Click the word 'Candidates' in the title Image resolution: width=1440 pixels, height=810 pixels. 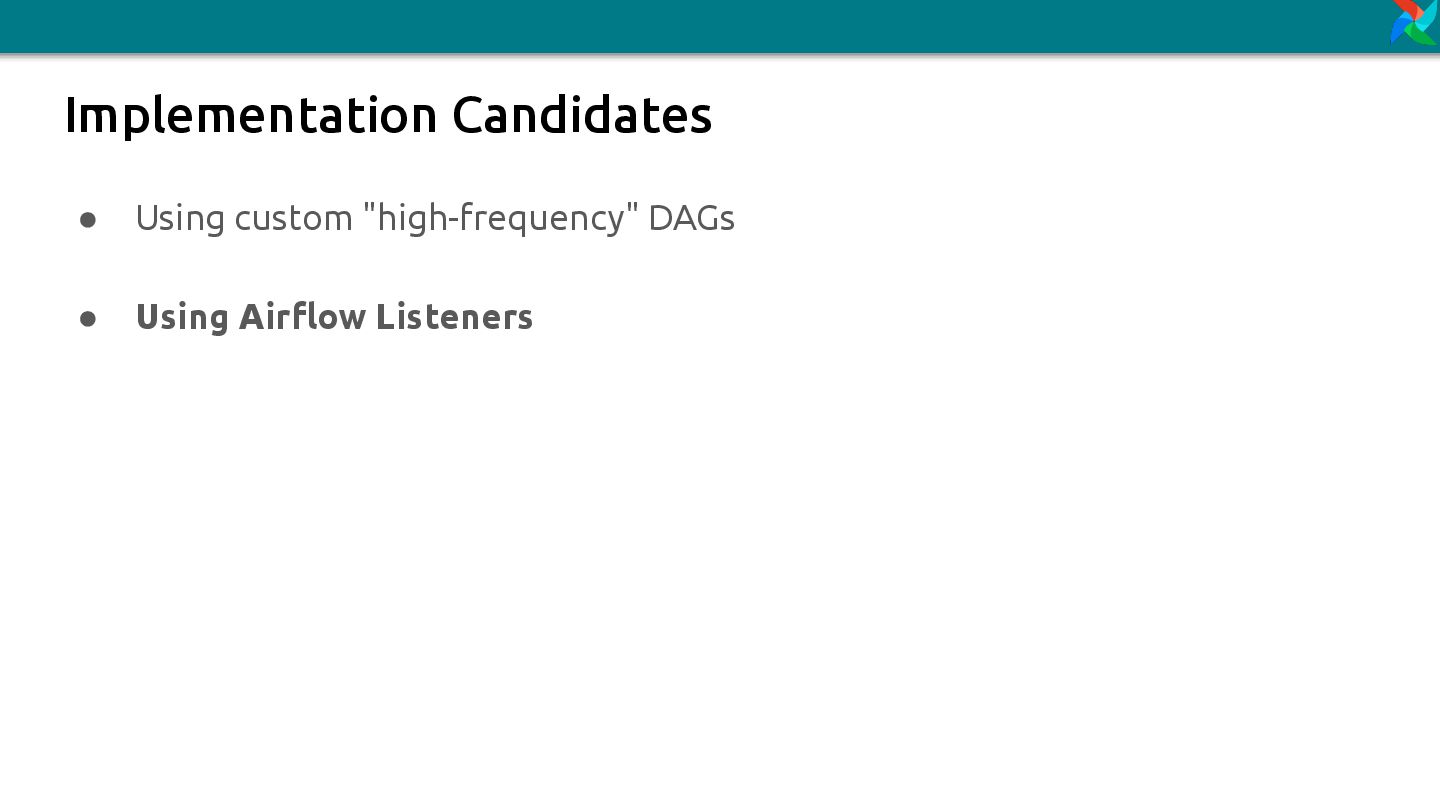click(582, 114)
